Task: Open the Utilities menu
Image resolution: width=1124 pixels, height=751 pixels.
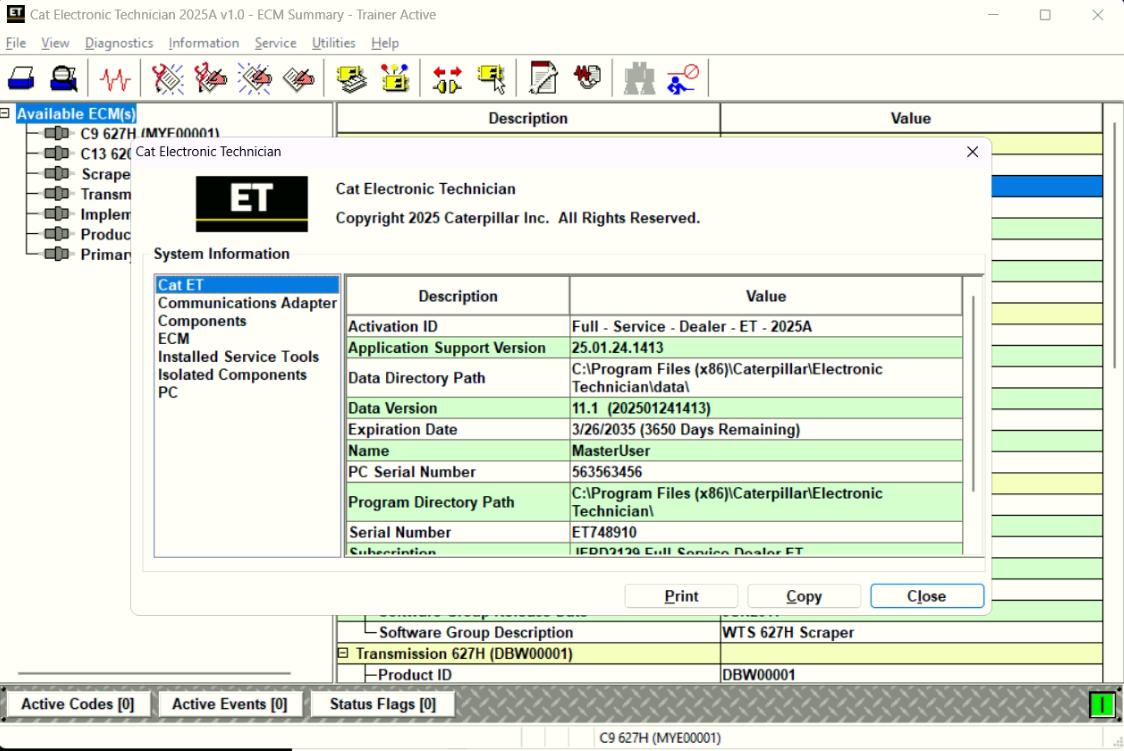Action: click(x=333, y=43)
